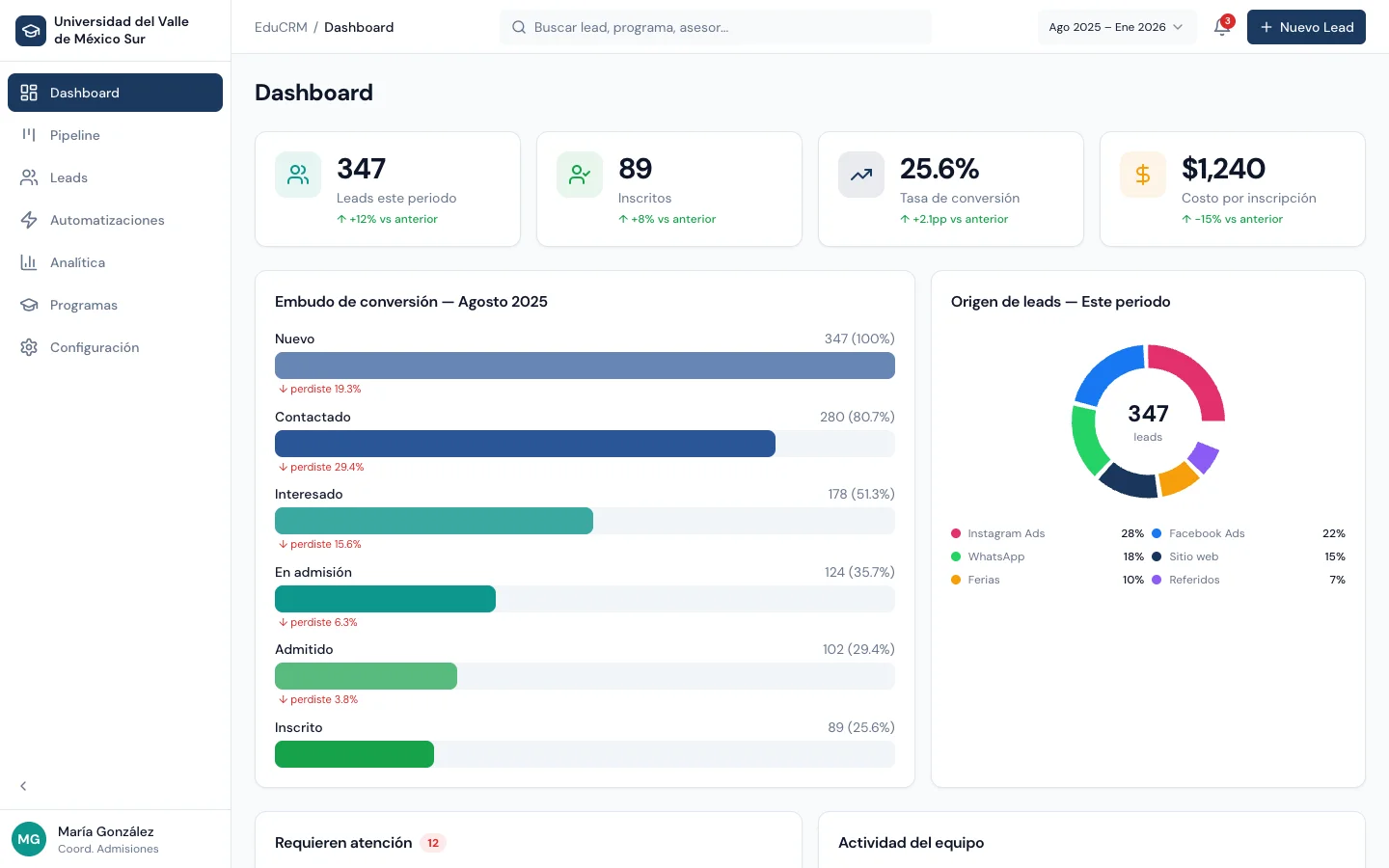1389x868 pixels.
Task: Open the Programas section
Action: [83, 305]
